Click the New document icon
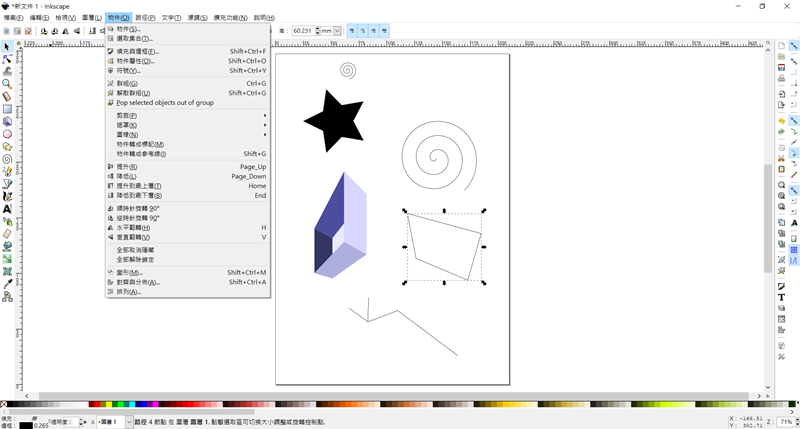Screen dimensions: 800x429 pyautogui.click(x=781, y=46)
